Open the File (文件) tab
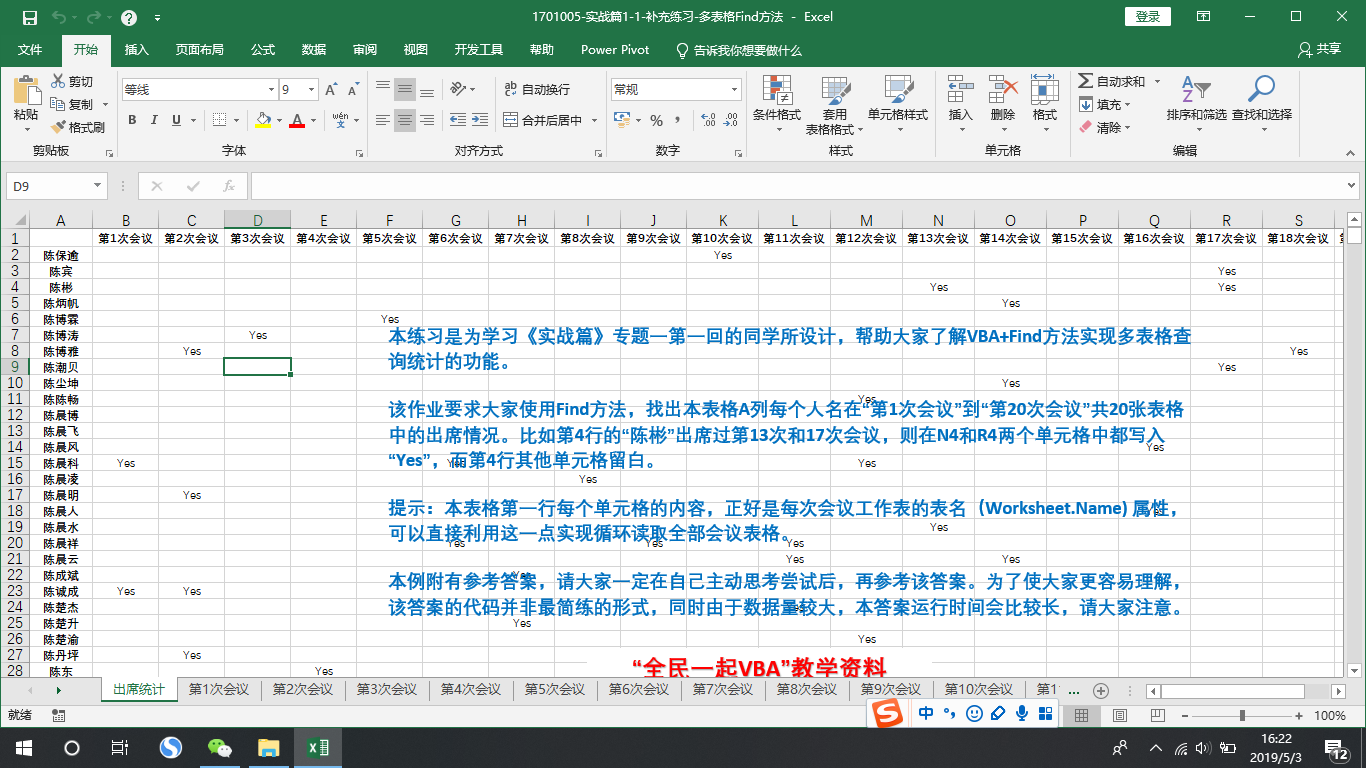 [30, 50]
